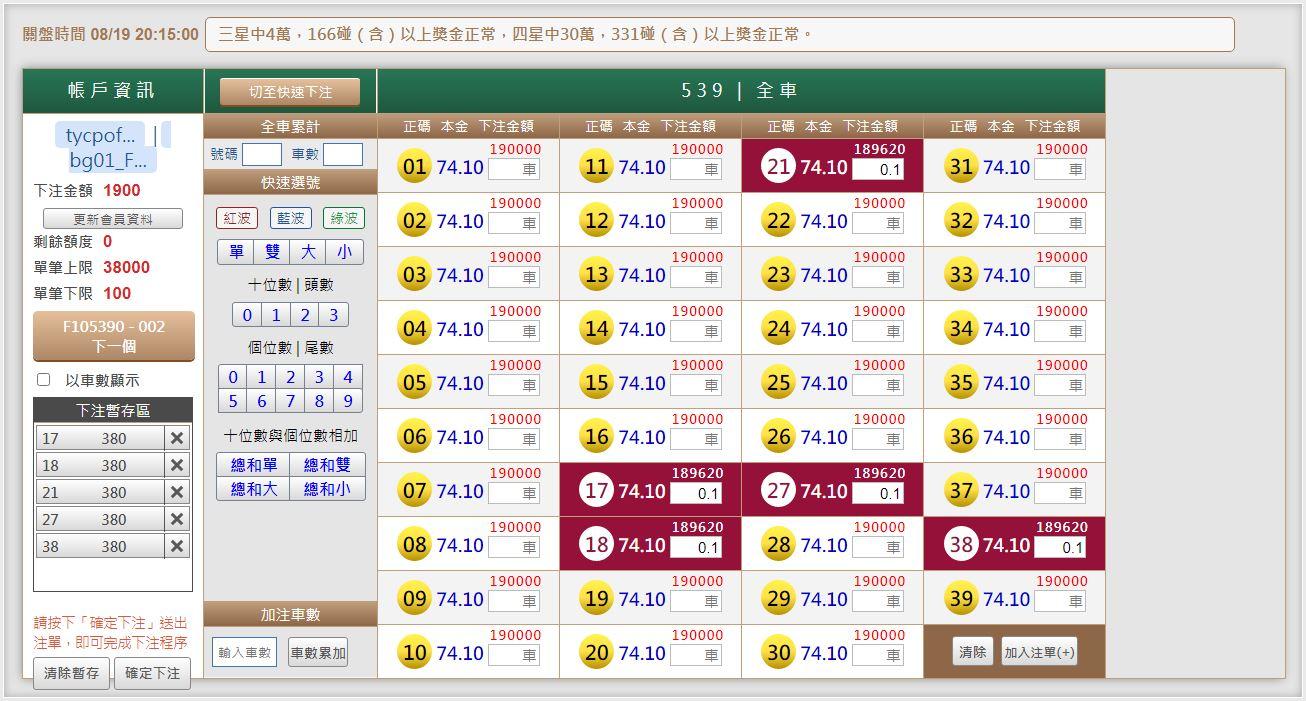Select yellow number ball 39
Viewport: 1306px width, 701px height.
click(960, 599)
